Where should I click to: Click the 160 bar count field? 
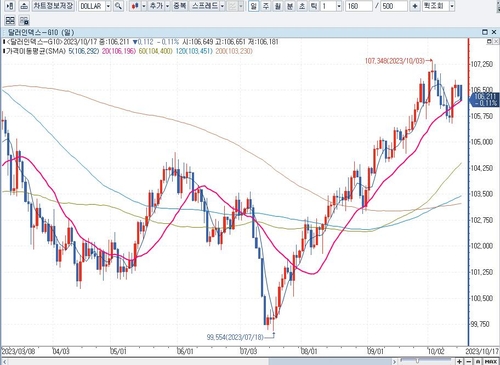click(359, 6)
